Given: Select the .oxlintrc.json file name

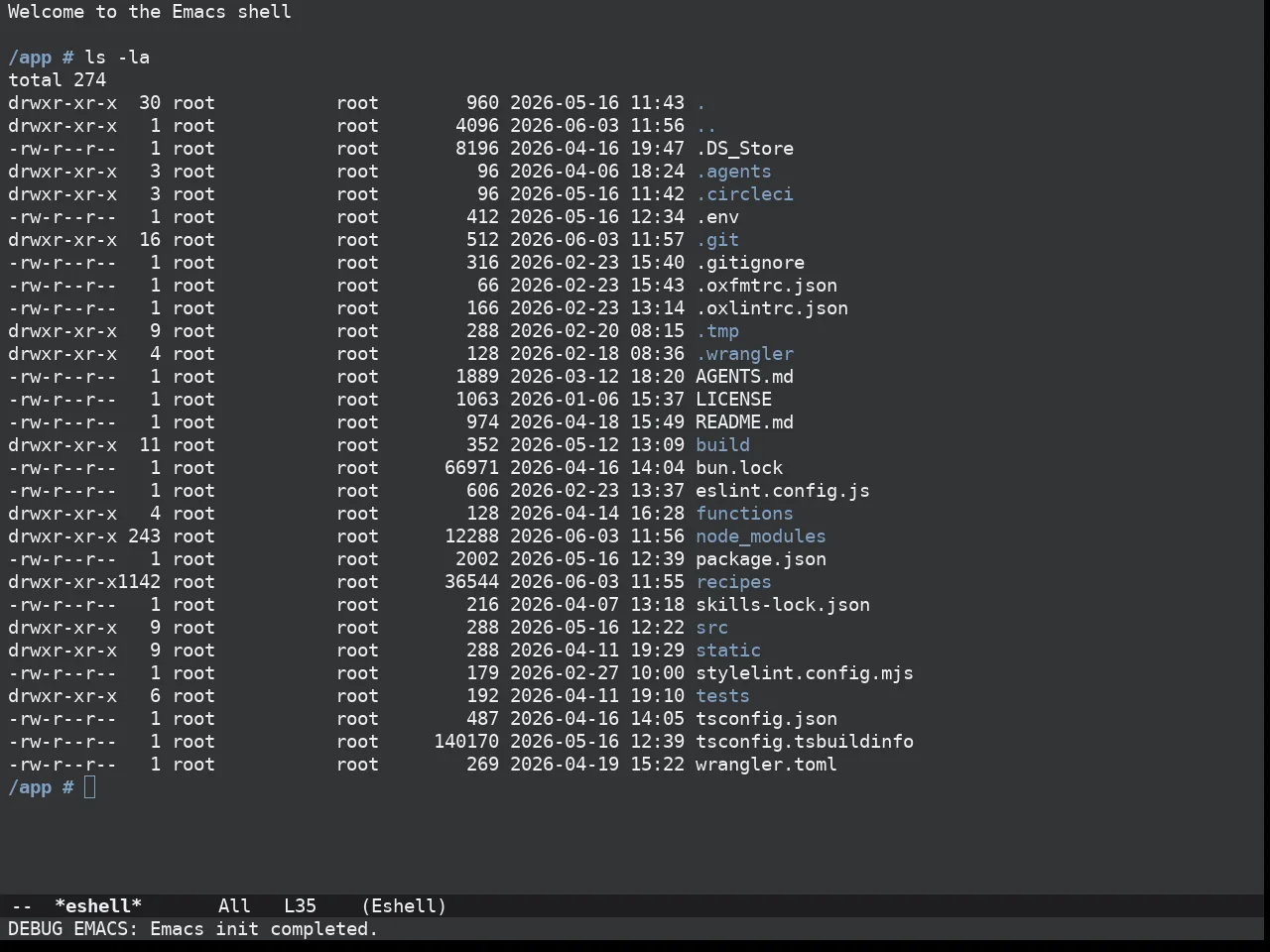Looking at the screenshot, I should click(772, 308).
